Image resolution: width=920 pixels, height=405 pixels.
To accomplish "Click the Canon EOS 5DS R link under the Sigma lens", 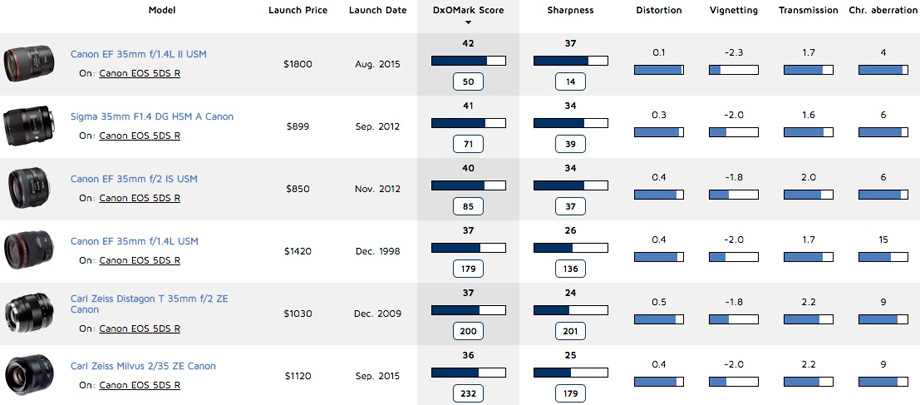I will 139,135.
